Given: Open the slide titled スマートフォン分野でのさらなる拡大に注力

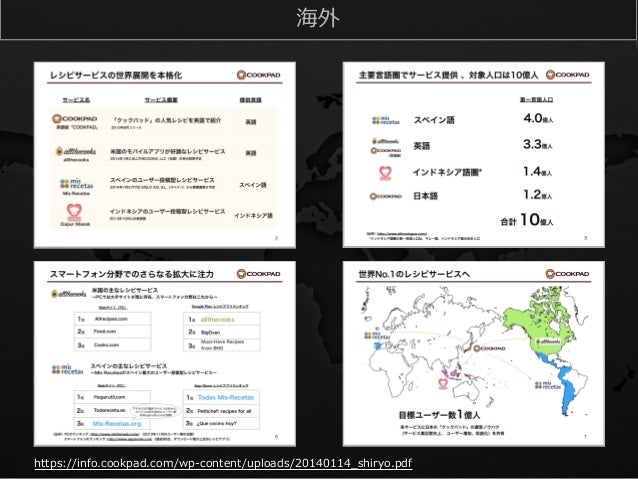Looking at the screenshot, I should pos(165,354).
